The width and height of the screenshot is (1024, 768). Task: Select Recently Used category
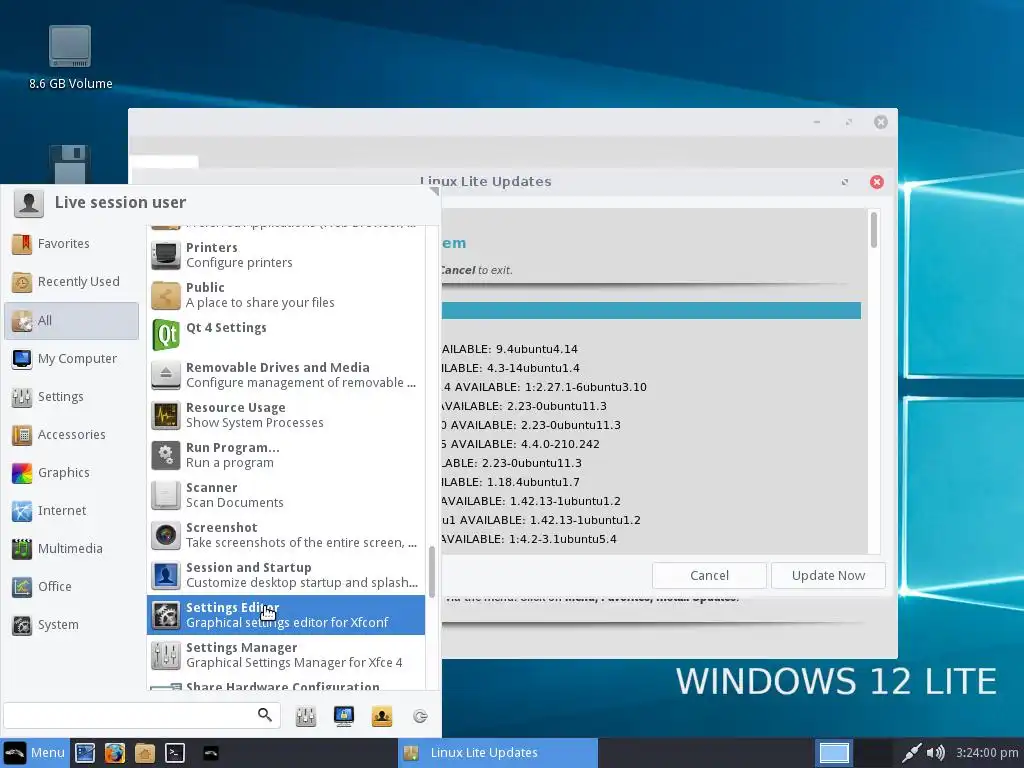(x=71, y=281)
